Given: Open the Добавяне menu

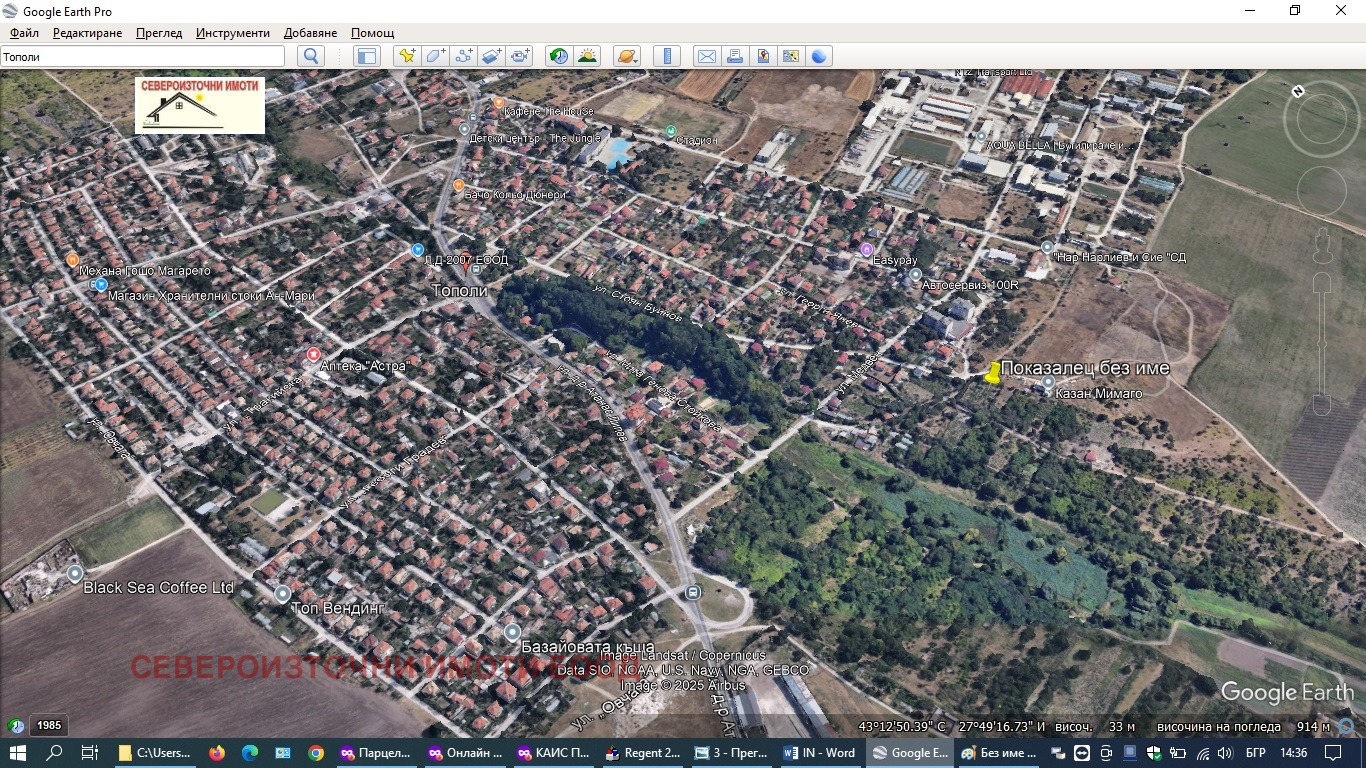Looking at the screenshot, I should click(310, 33).
